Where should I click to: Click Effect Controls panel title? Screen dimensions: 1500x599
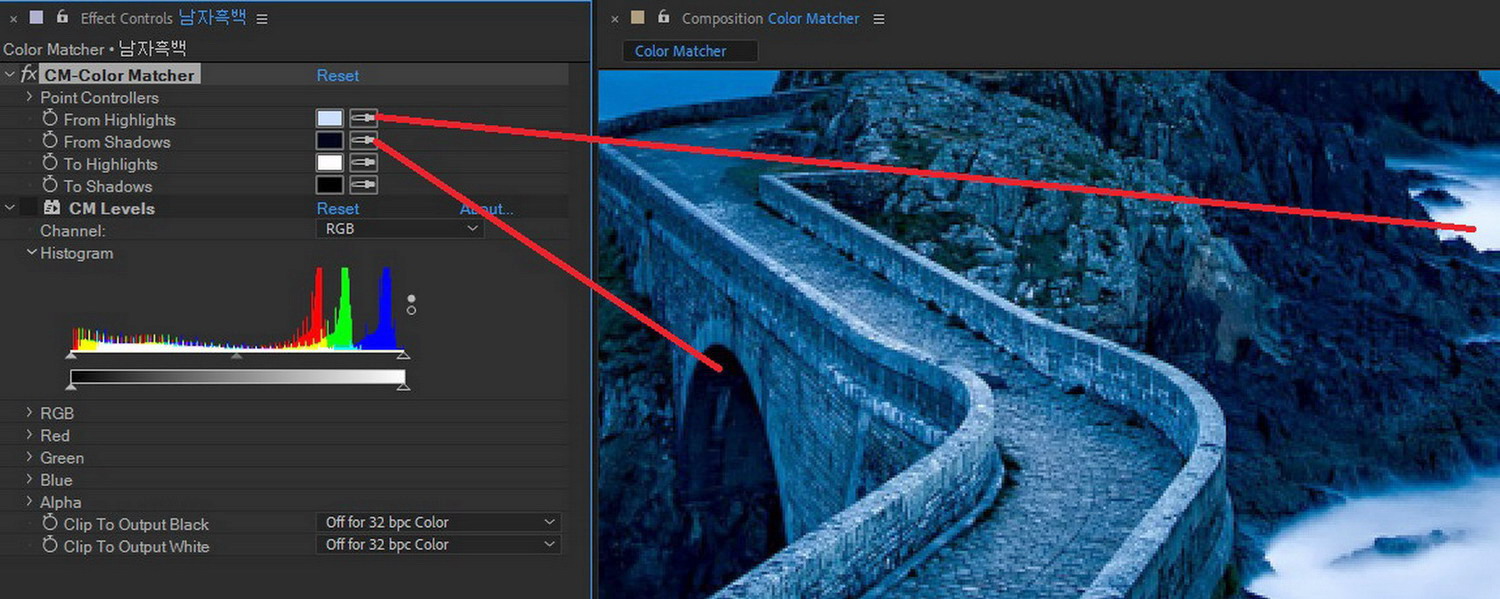pyautogui.click(x=164, y=18)
